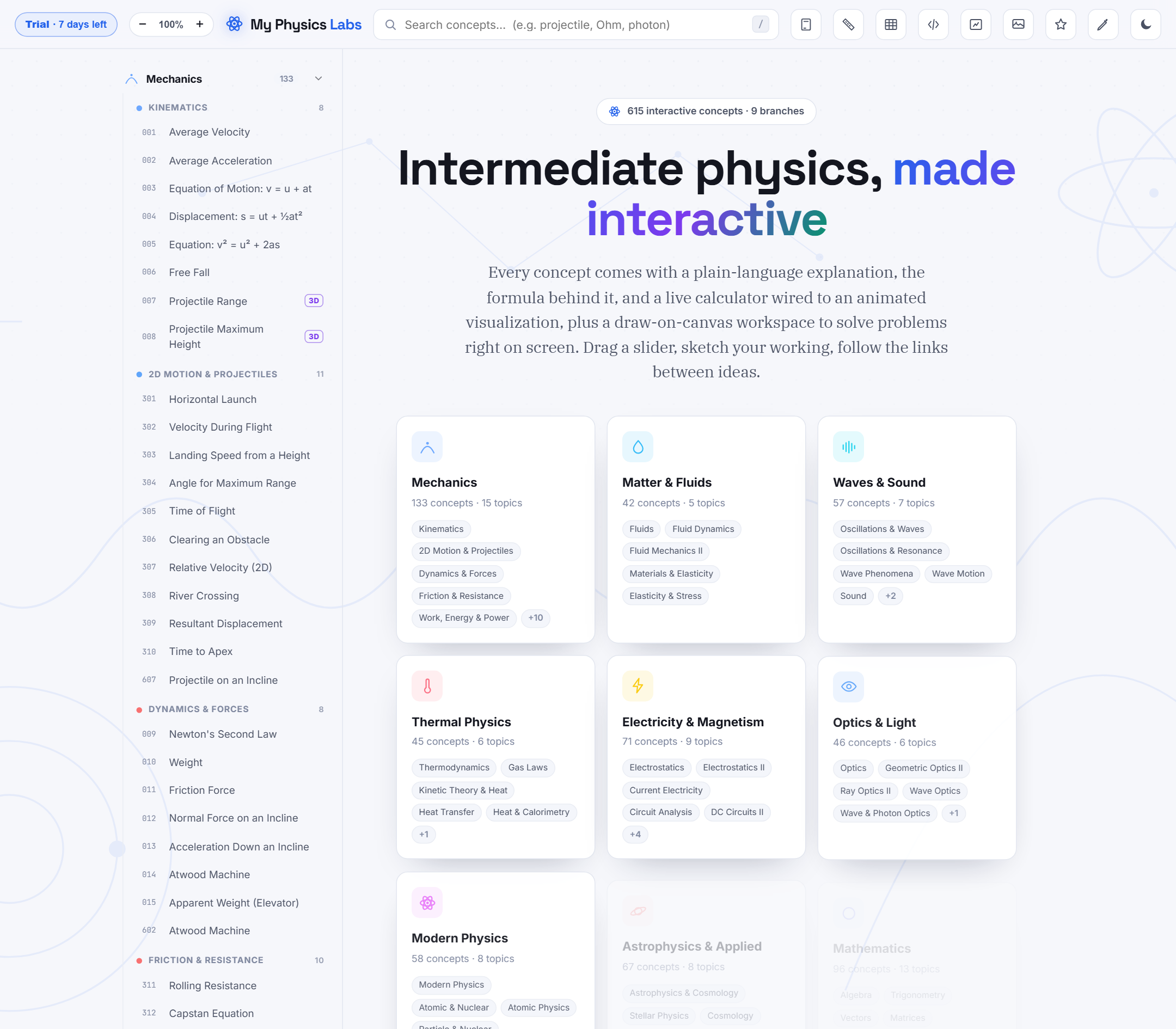Click 3D badge on Projectile Range
Viewport: 1176px width, 1029px height.
pos(314,301)
